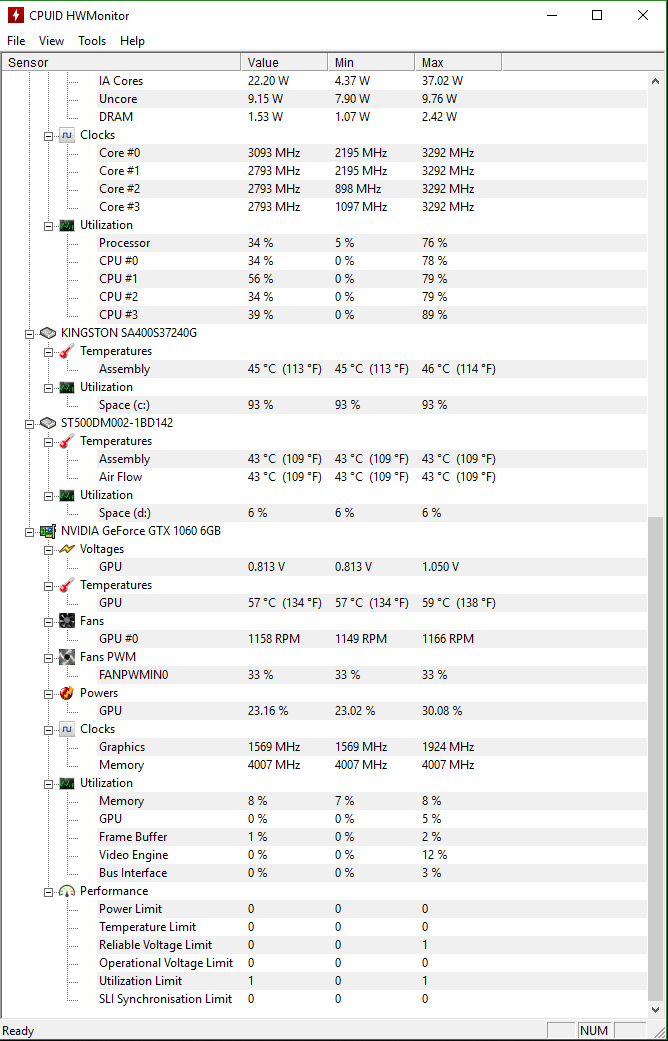Click the KINGSTON SA400S37240G drive icon

[48, 333]
